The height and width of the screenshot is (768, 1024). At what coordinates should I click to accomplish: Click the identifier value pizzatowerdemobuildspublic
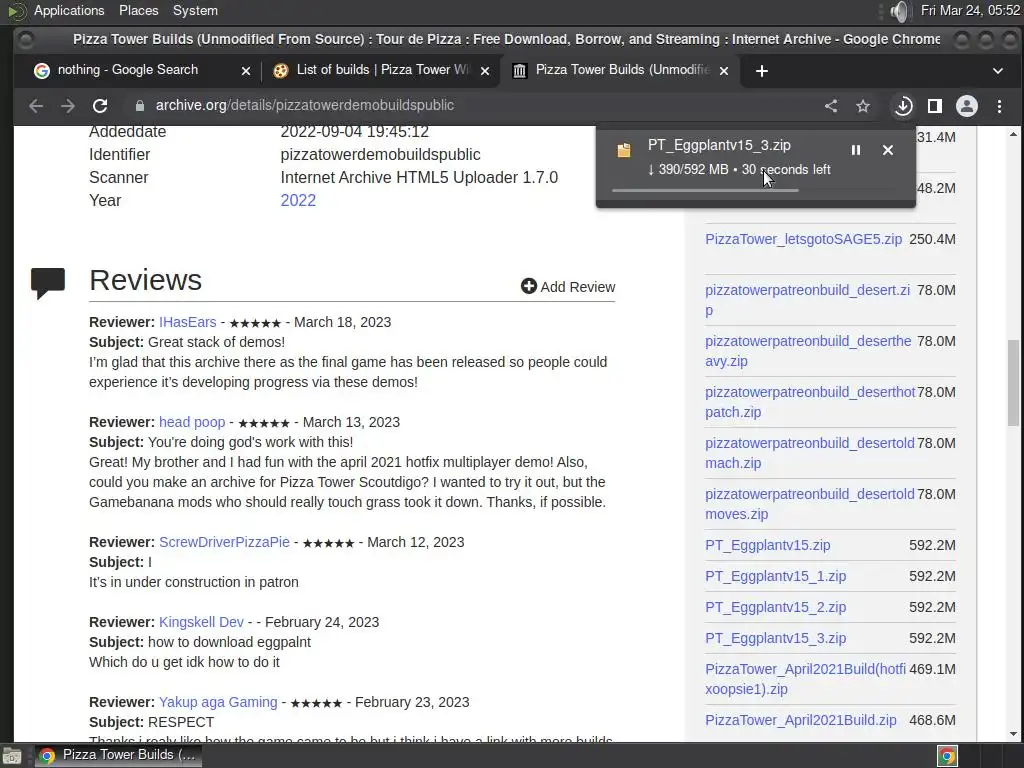point(380,154)
